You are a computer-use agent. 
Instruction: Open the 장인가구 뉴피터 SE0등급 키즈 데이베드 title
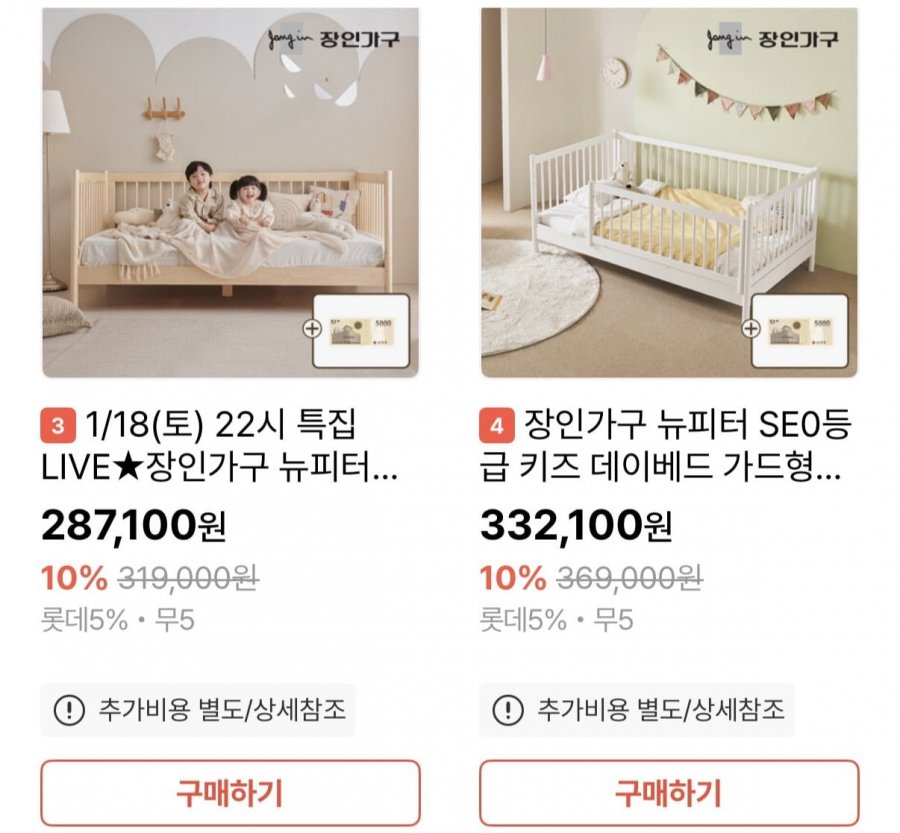(660, 446)
